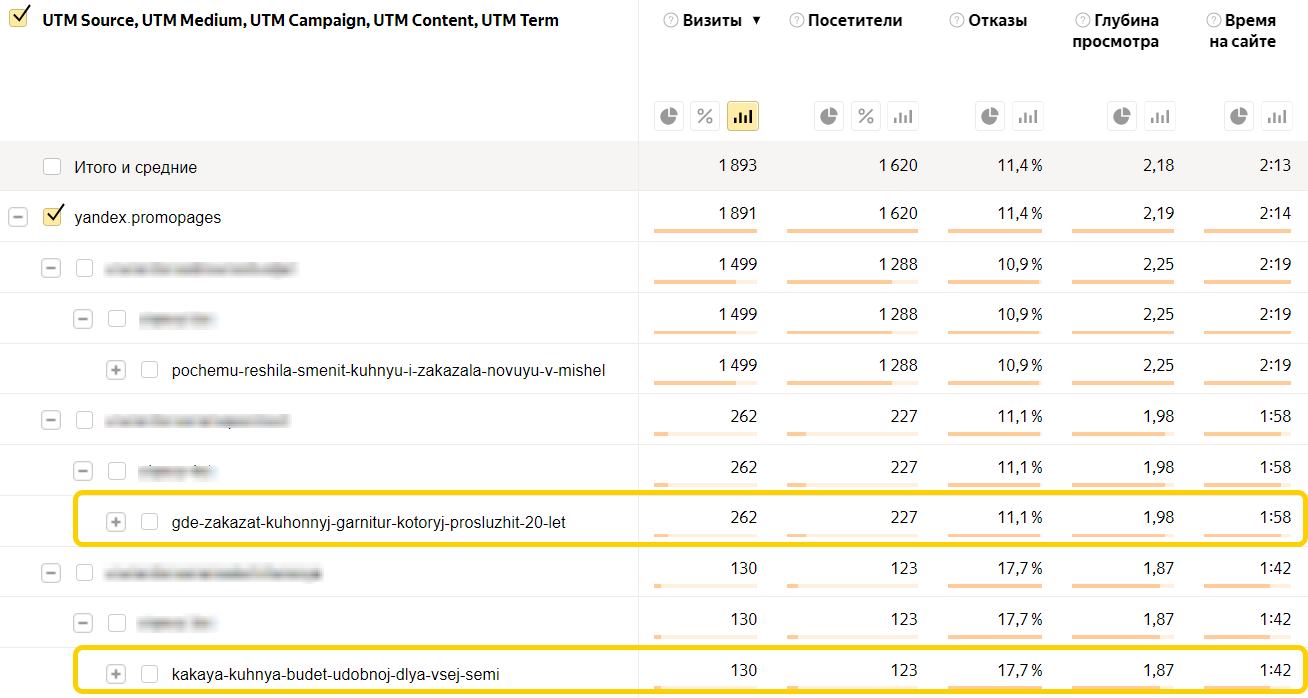Click the yandex.promopages source label
This screenshot has height=698, width=1308.
(148, 218)
